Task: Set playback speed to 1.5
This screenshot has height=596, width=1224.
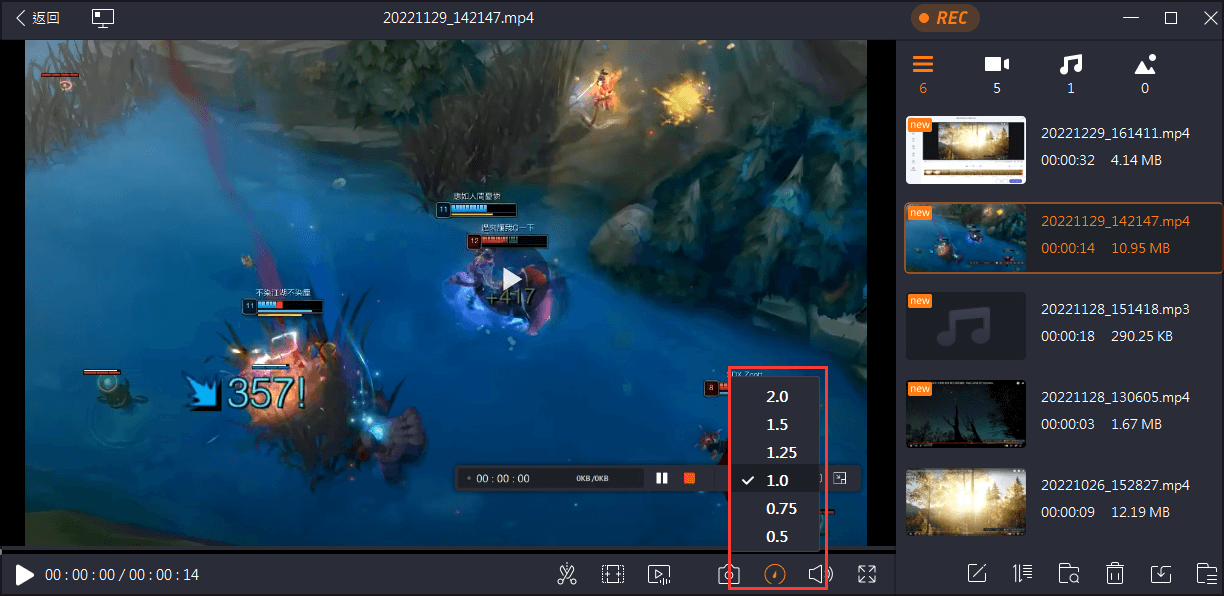Action: pos(777,424)
